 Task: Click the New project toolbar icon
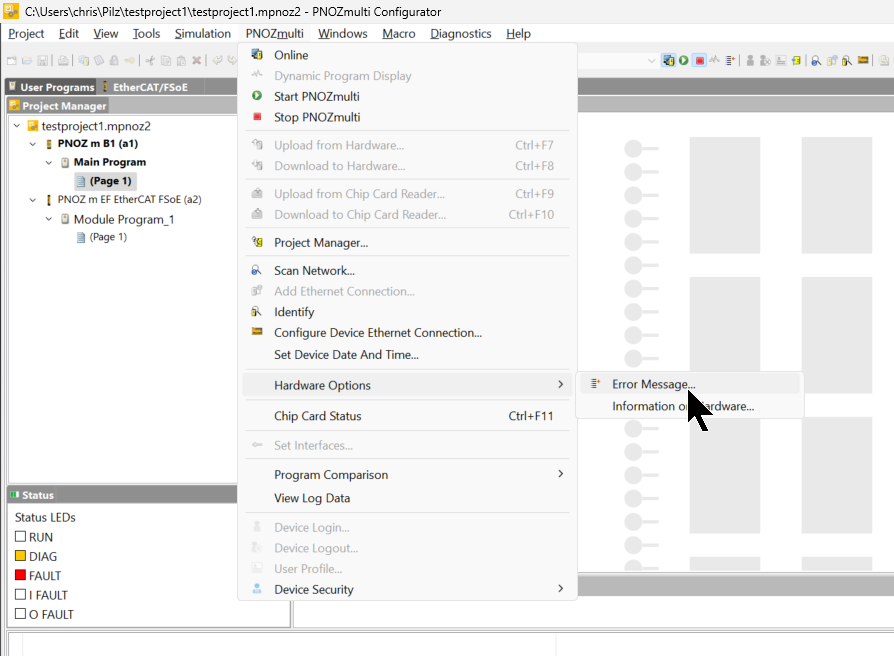11,60
